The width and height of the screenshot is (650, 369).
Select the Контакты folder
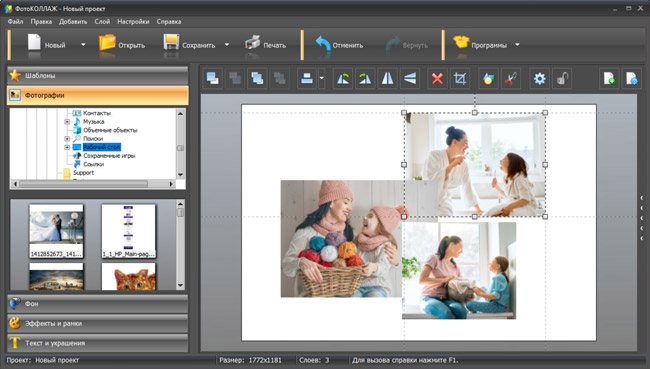coord(97,113)
